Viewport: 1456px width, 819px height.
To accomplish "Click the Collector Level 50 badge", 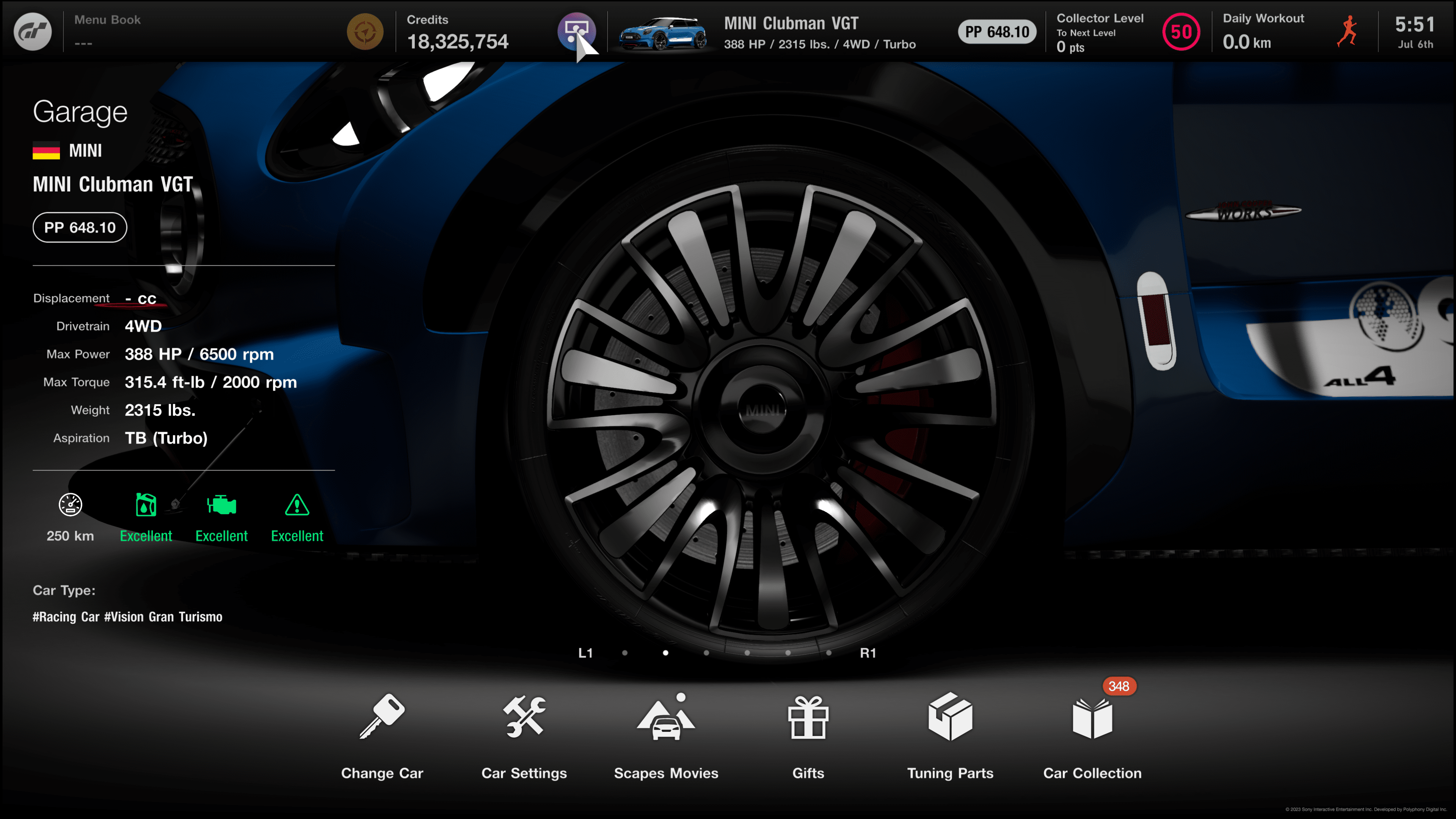I will [1181, 31].
